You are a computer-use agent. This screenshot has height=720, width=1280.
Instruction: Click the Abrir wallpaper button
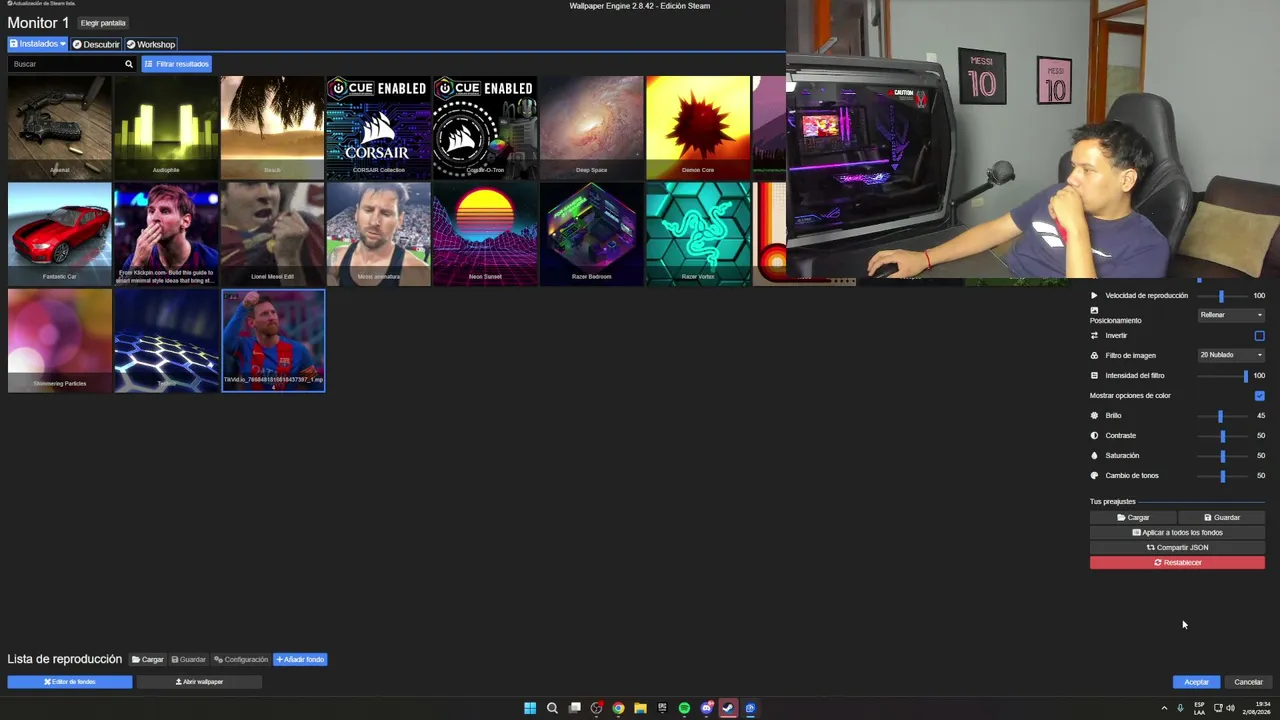[x=199, y=682]
